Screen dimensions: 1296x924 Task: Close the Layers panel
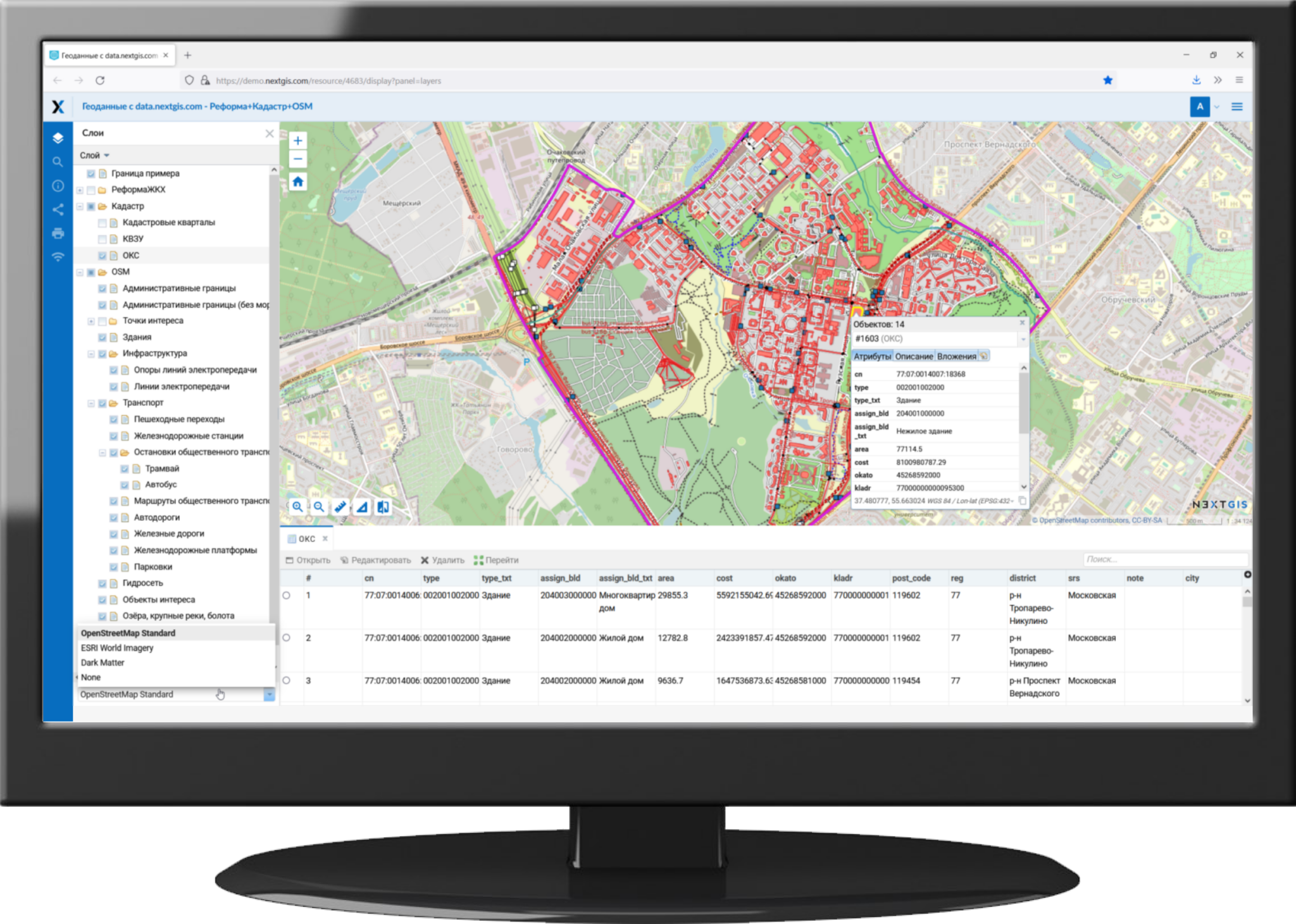[270, 133]
